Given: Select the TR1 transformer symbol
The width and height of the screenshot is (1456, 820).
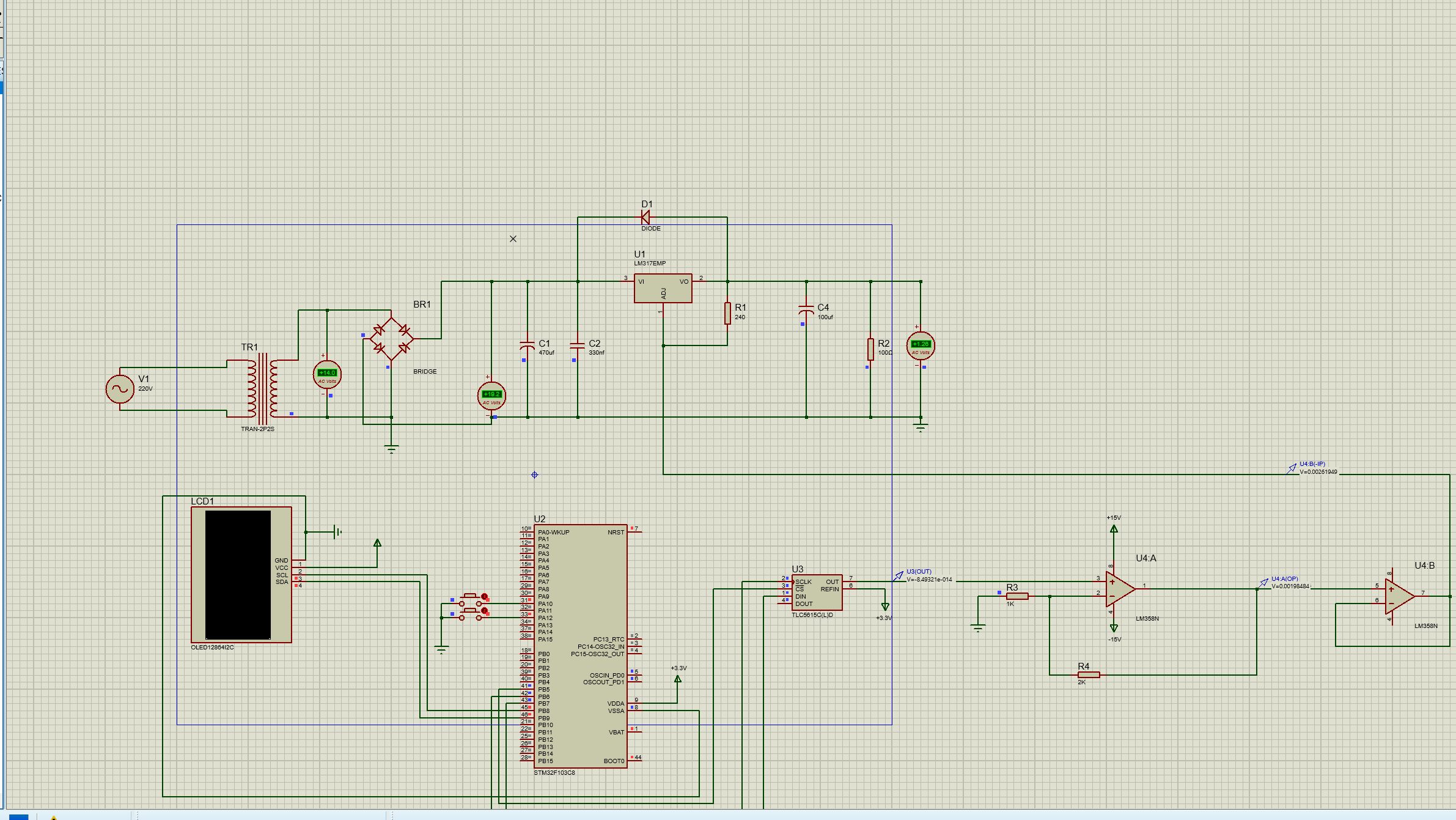Looking at the screenshot, I should click(262, 388).
